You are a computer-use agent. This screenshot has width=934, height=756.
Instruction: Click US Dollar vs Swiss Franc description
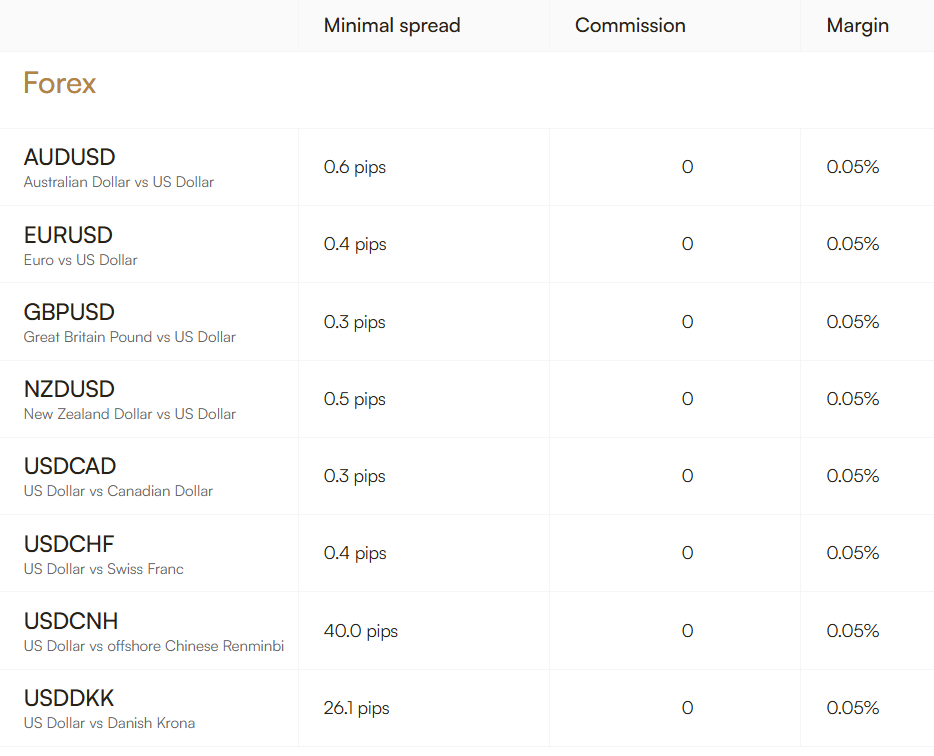tap(104, 569)
